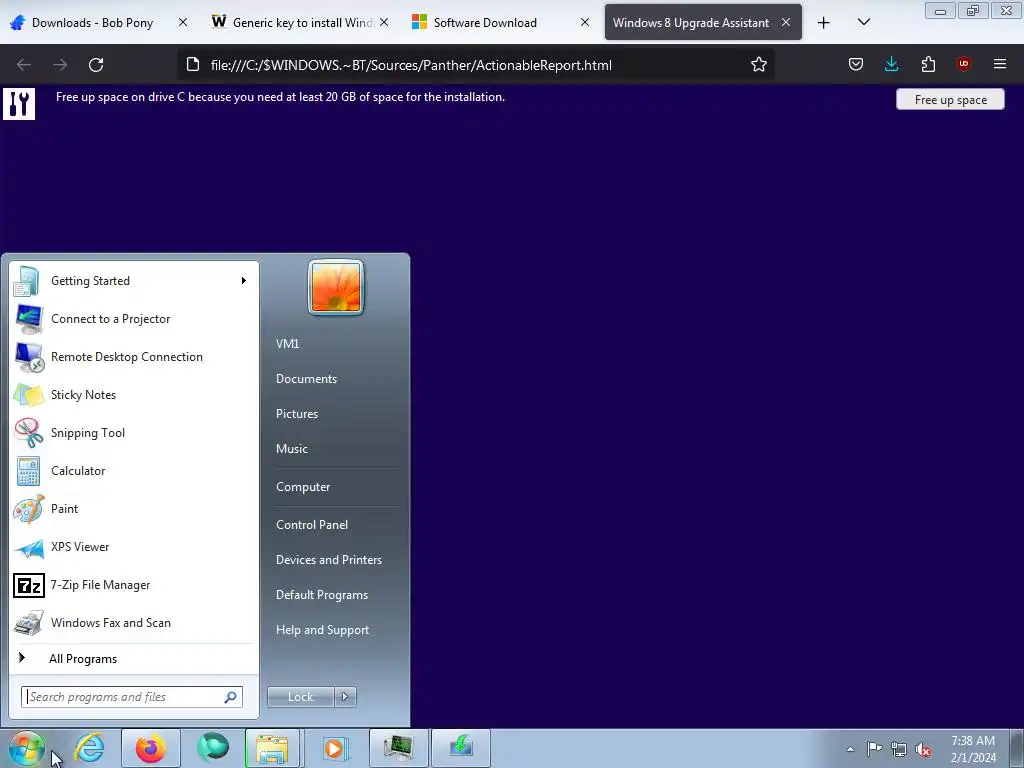1024x768 pixels.
Task: Click the green globe taskbar icon
Action: coord(214,747)
